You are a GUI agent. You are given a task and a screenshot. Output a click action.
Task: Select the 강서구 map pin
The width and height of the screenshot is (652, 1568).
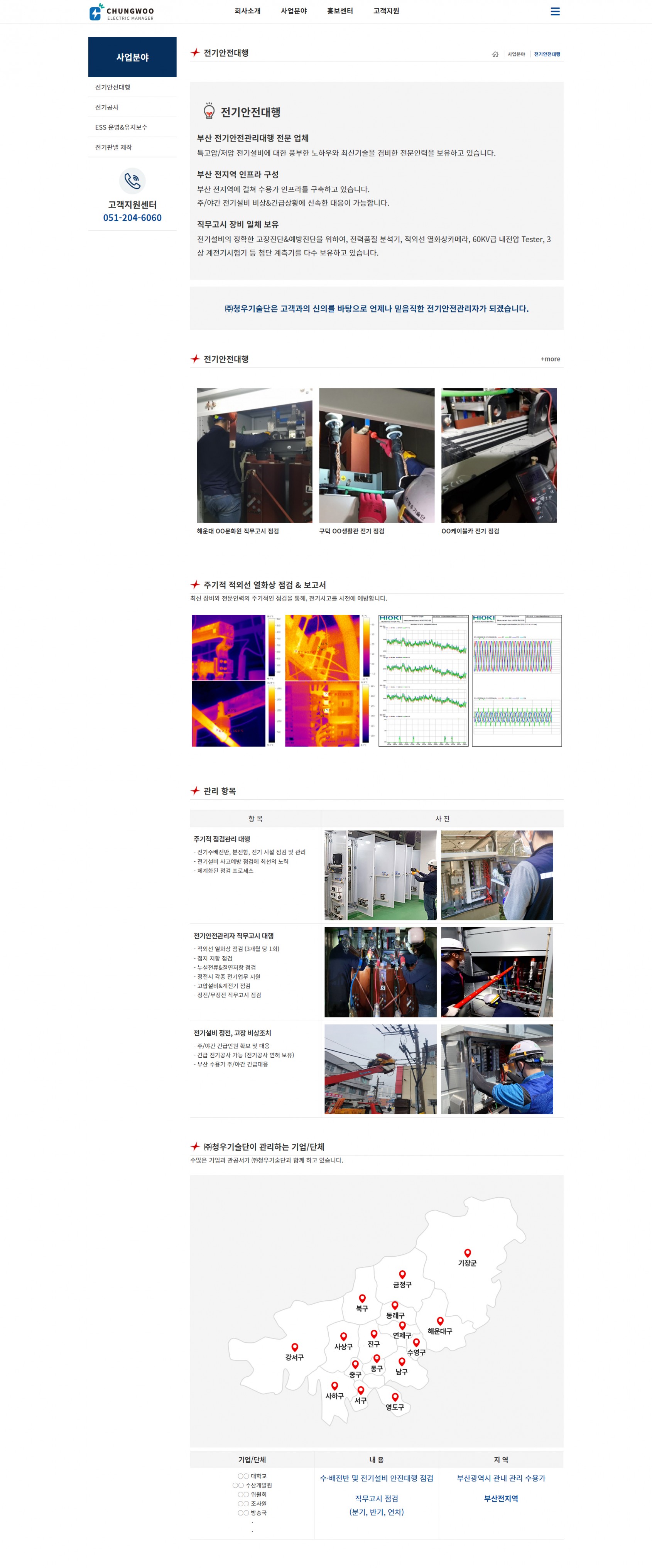[295, 1347]
